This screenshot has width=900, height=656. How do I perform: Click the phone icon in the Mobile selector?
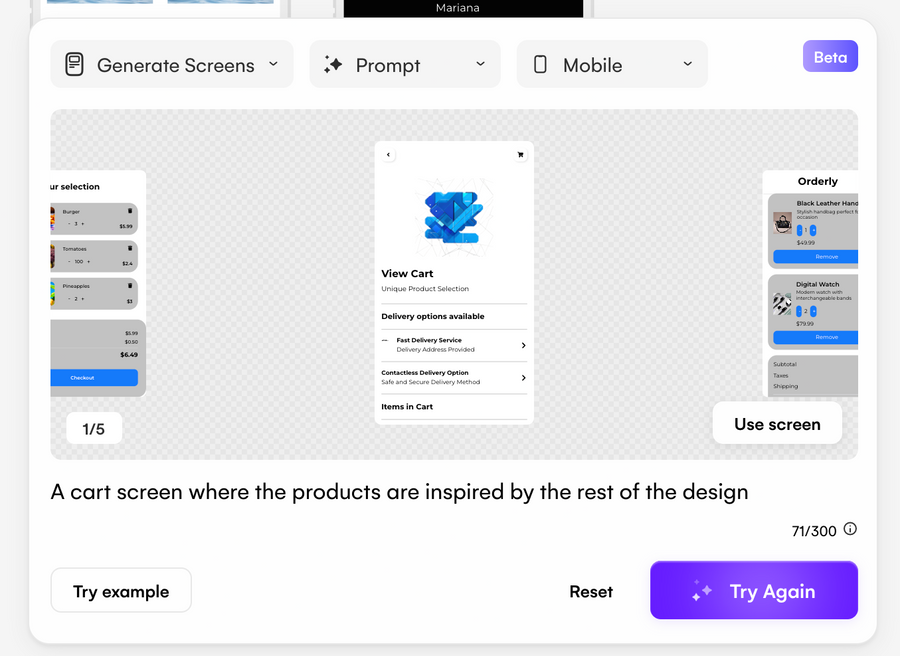[540, 63]
